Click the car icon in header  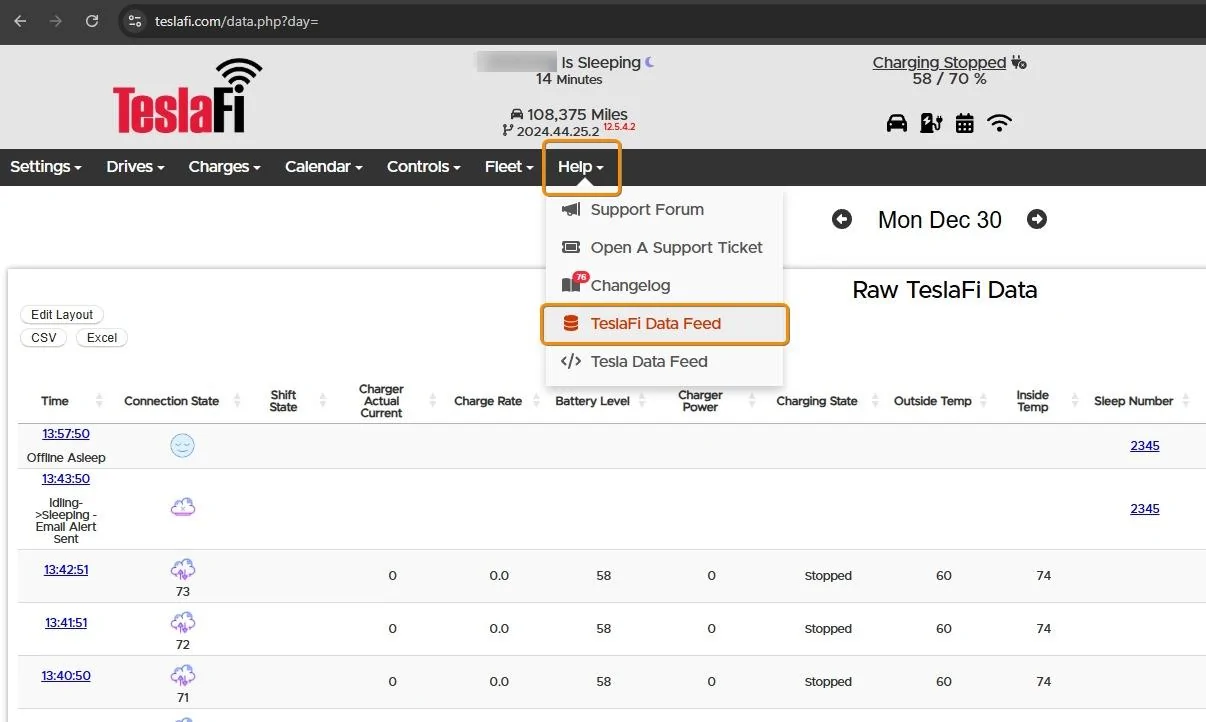(897, 123)
